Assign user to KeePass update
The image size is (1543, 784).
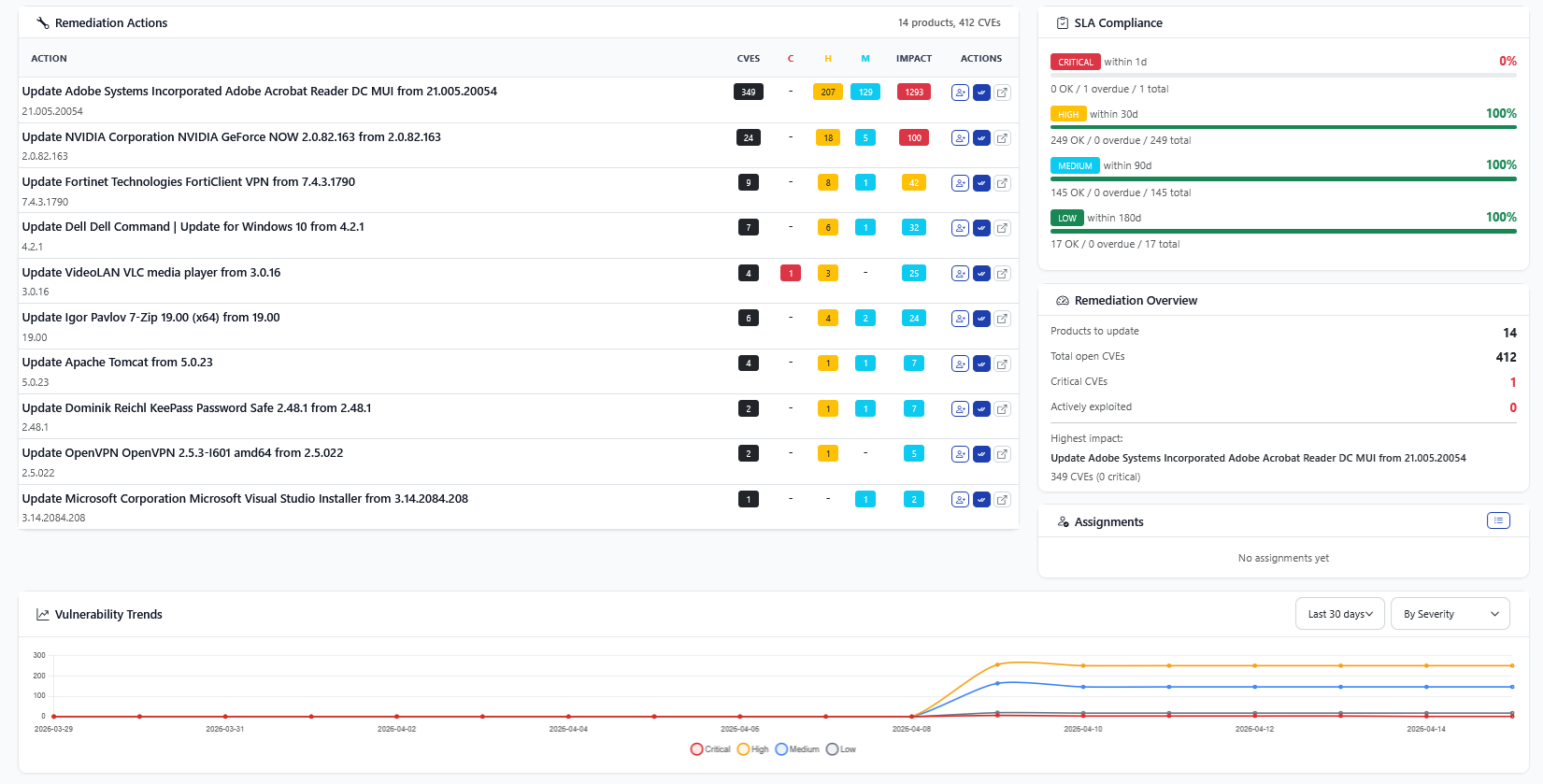[x=960, y=409]
